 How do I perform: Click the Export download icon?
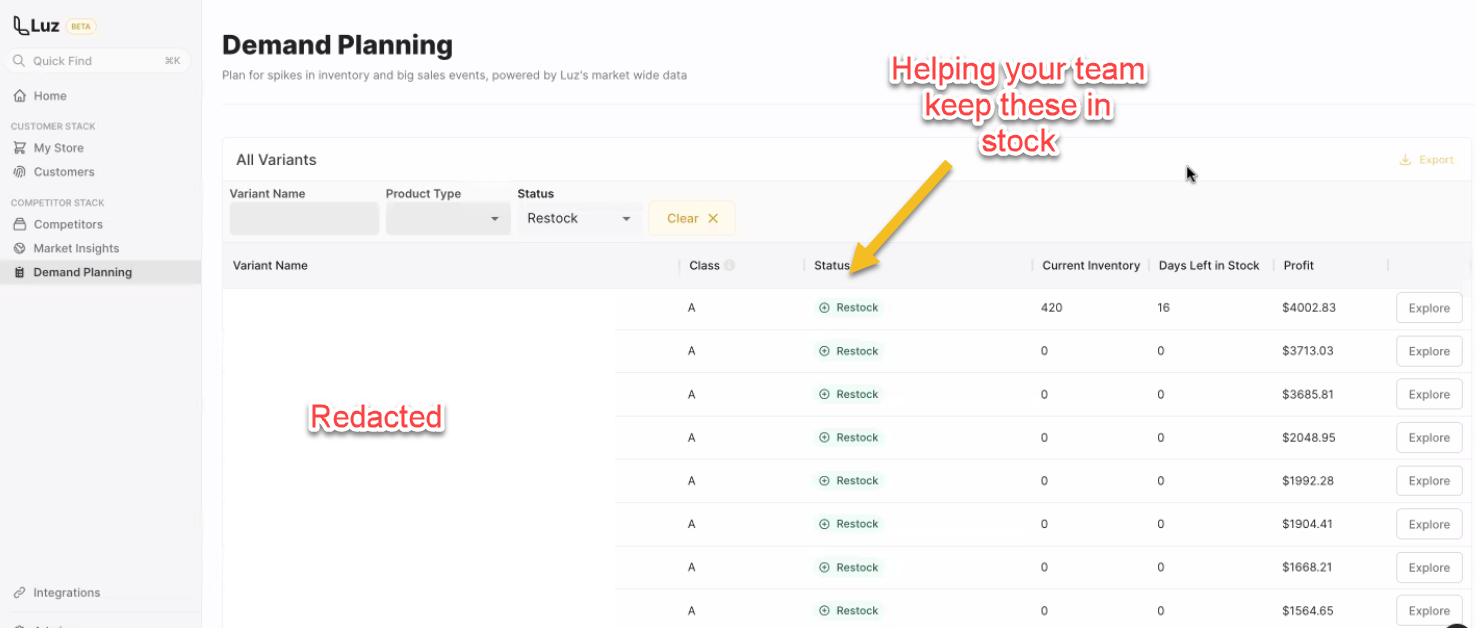(x=1405, y=160)
